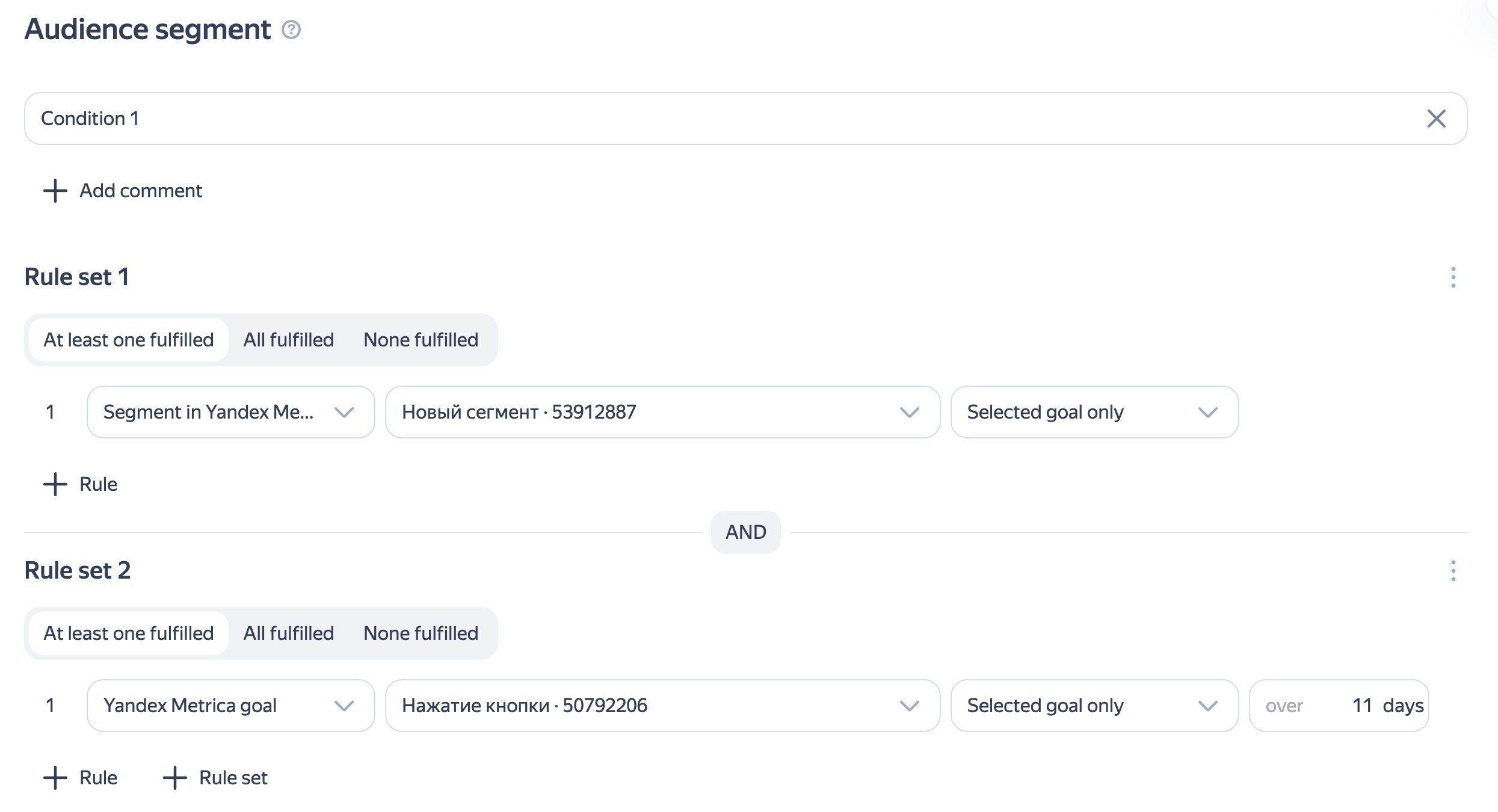Open Rule set 2 three-dot menu
Image resolution: width=1498 pixels, height=812 pixels.
1453,571
